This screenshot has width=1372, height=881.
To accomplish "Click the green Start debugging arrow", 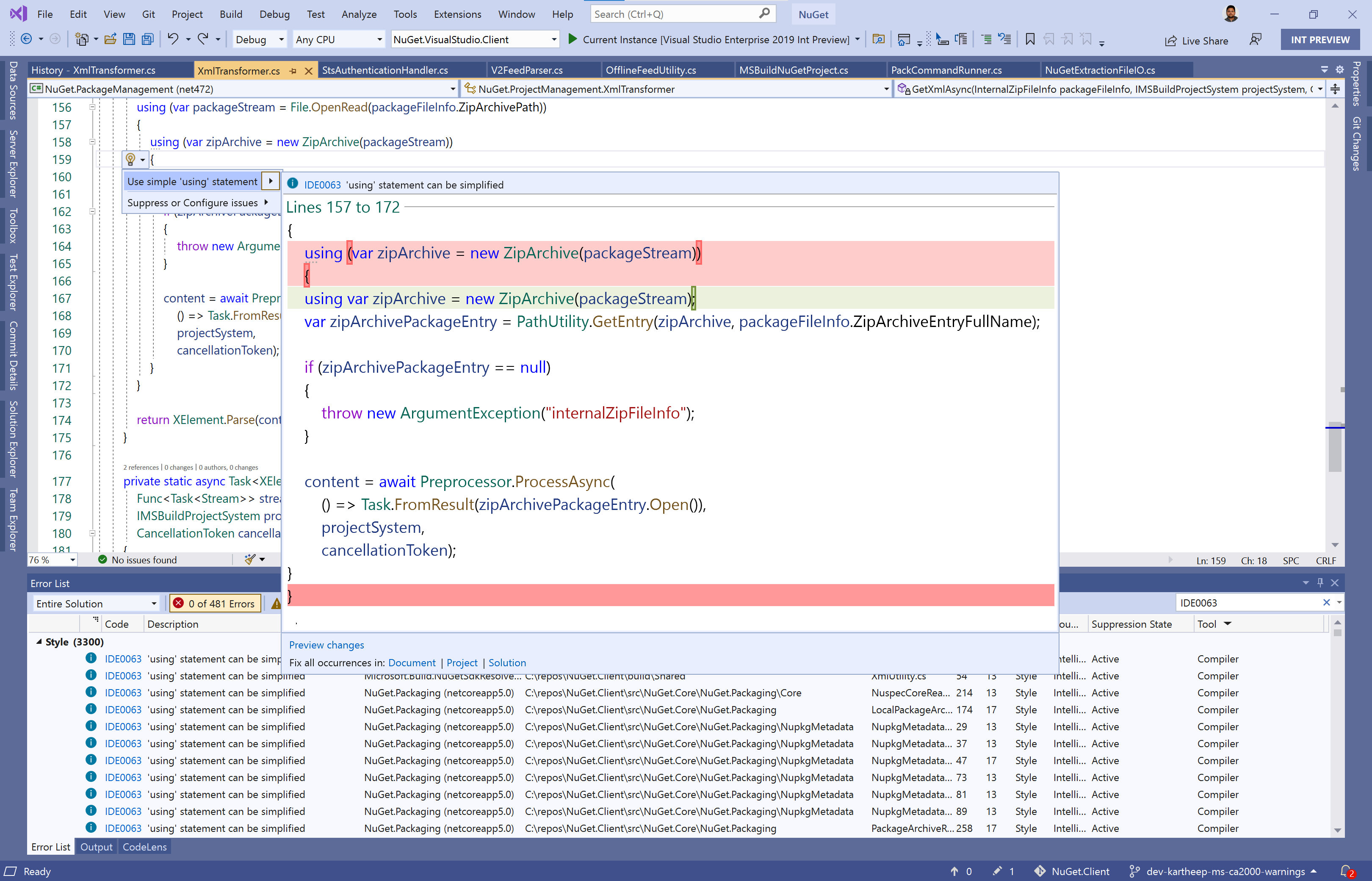I will pyautogui.click(x=572, y=39).
